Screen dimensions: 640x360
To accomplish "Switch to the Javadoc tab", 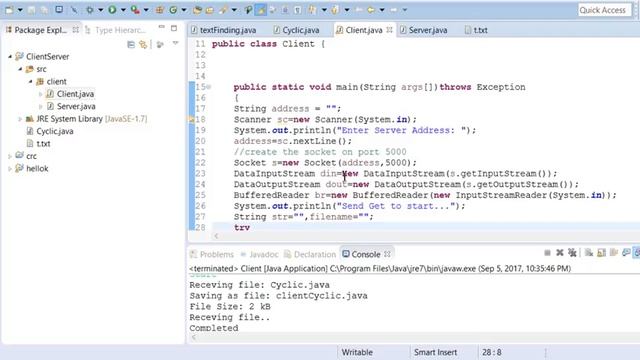I will coord(260,254).
